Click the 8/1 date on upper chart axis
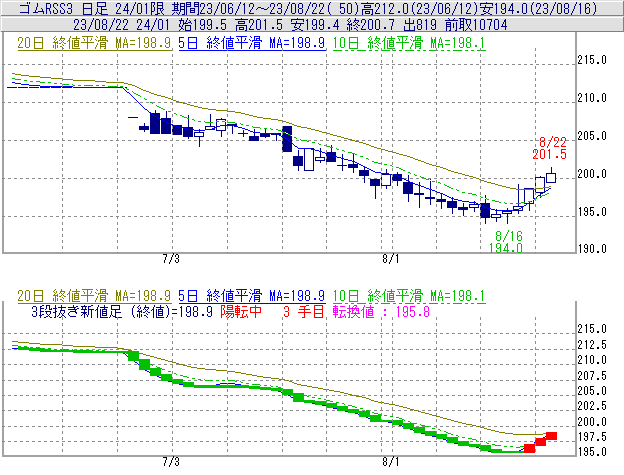624x475 pixels. click(391, 258)
